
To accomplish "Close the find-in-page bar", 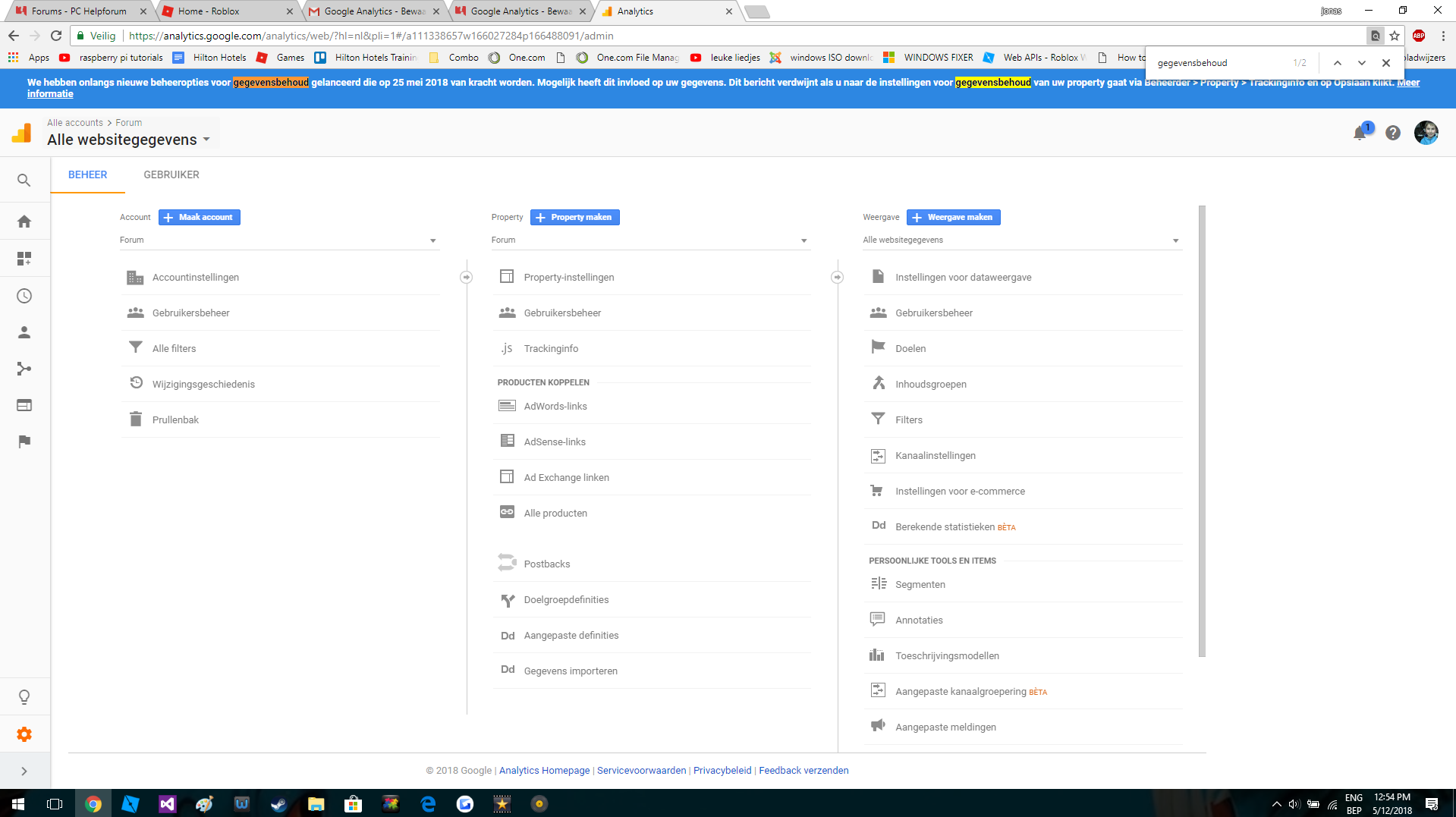I will coord(1386,63).
